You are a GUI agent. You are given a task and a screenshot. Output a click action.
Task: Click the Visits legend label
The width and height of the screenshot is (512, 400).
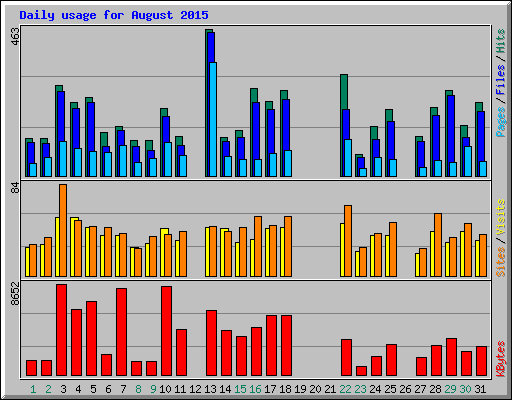(x=501, y=217)
